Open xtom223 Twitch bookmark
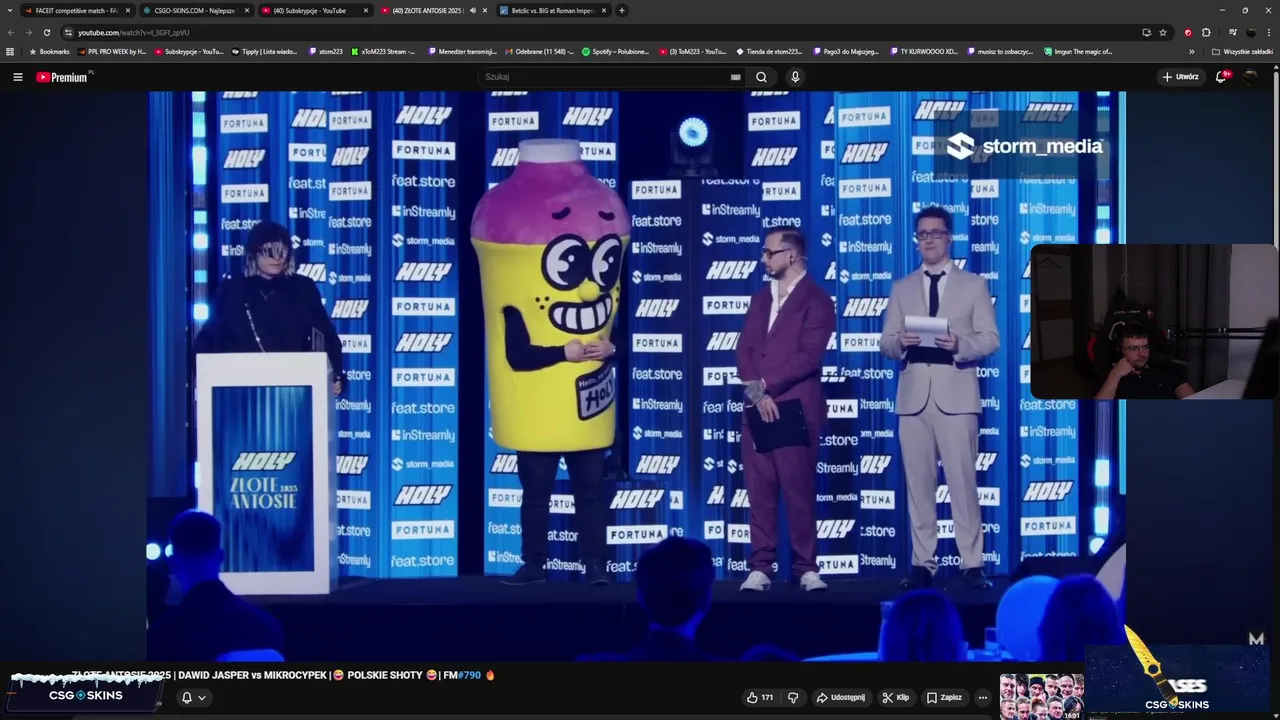This screenshot has width=1280, height=720. 326,51
